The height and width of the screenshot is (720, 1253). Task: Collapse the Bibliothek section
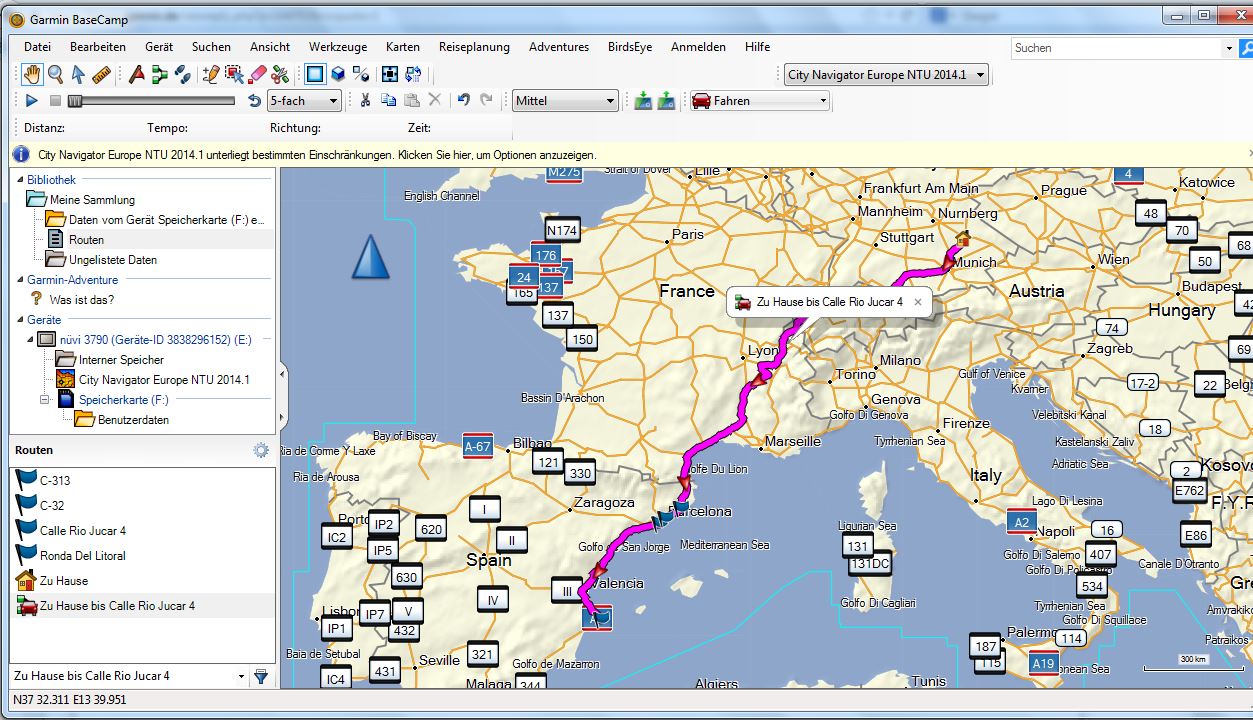point(20,180)
